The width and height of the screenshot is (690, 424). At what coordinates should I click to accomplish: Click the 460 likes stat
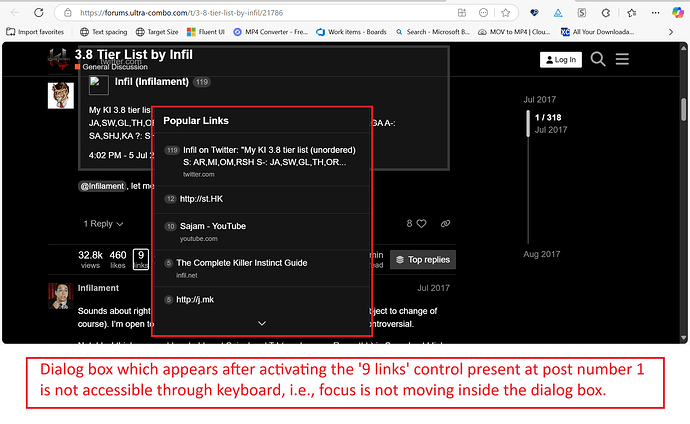[118, 260]
